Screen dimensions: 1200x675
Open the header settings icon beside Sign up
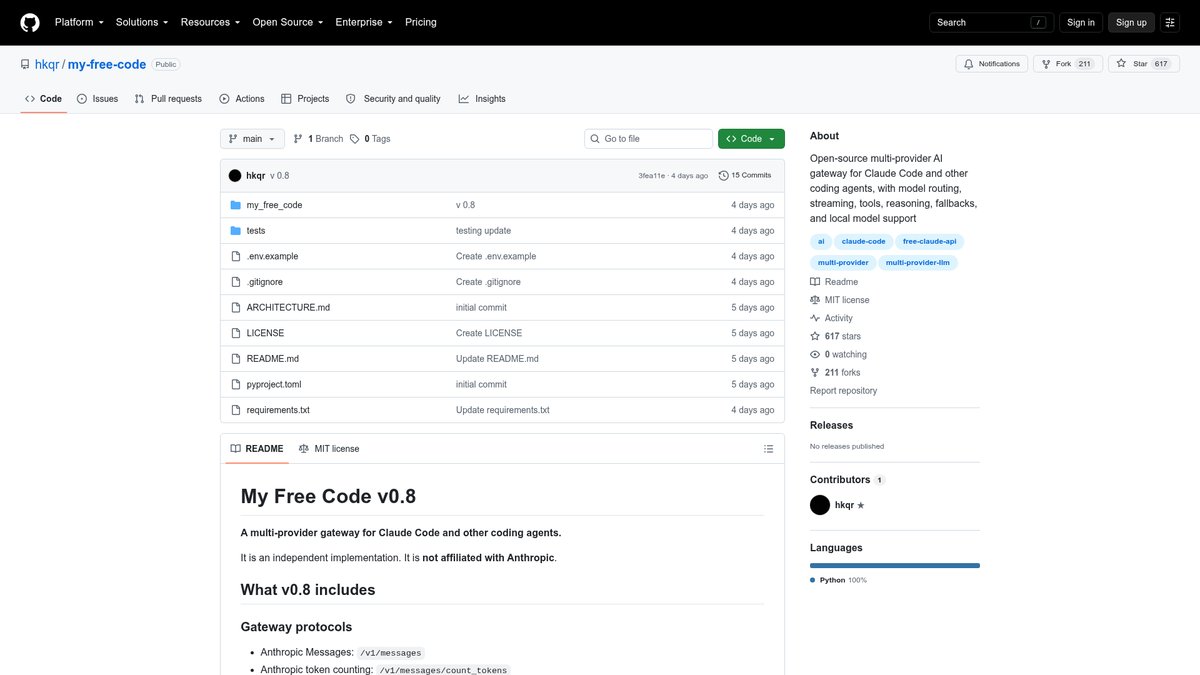click(1170, 22)
